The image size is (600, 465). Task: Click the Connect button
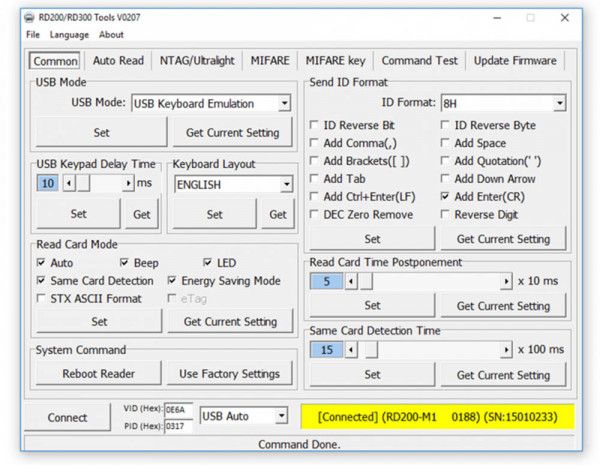[67, 417]
